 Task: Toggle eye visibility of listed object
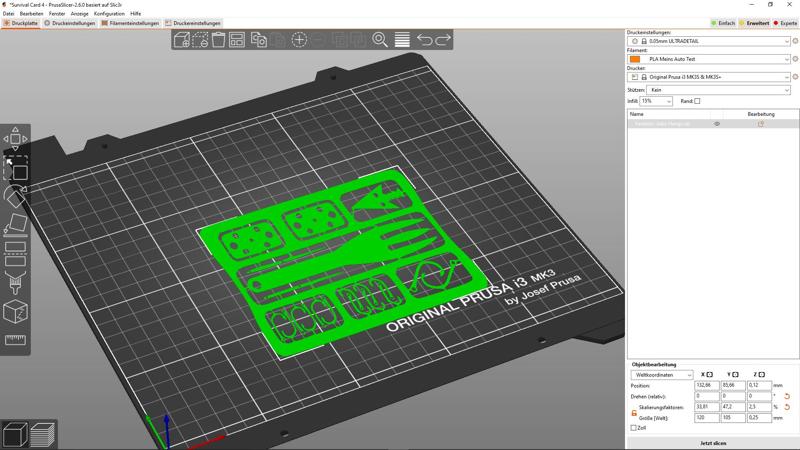(x=717, y=124)
